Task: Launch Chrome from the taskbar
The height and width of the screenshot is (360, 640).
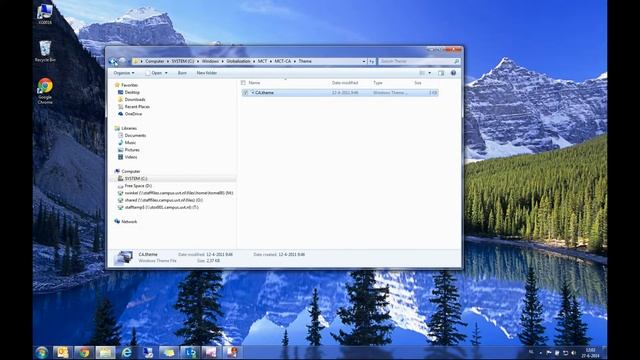Action: click(84, 353)
